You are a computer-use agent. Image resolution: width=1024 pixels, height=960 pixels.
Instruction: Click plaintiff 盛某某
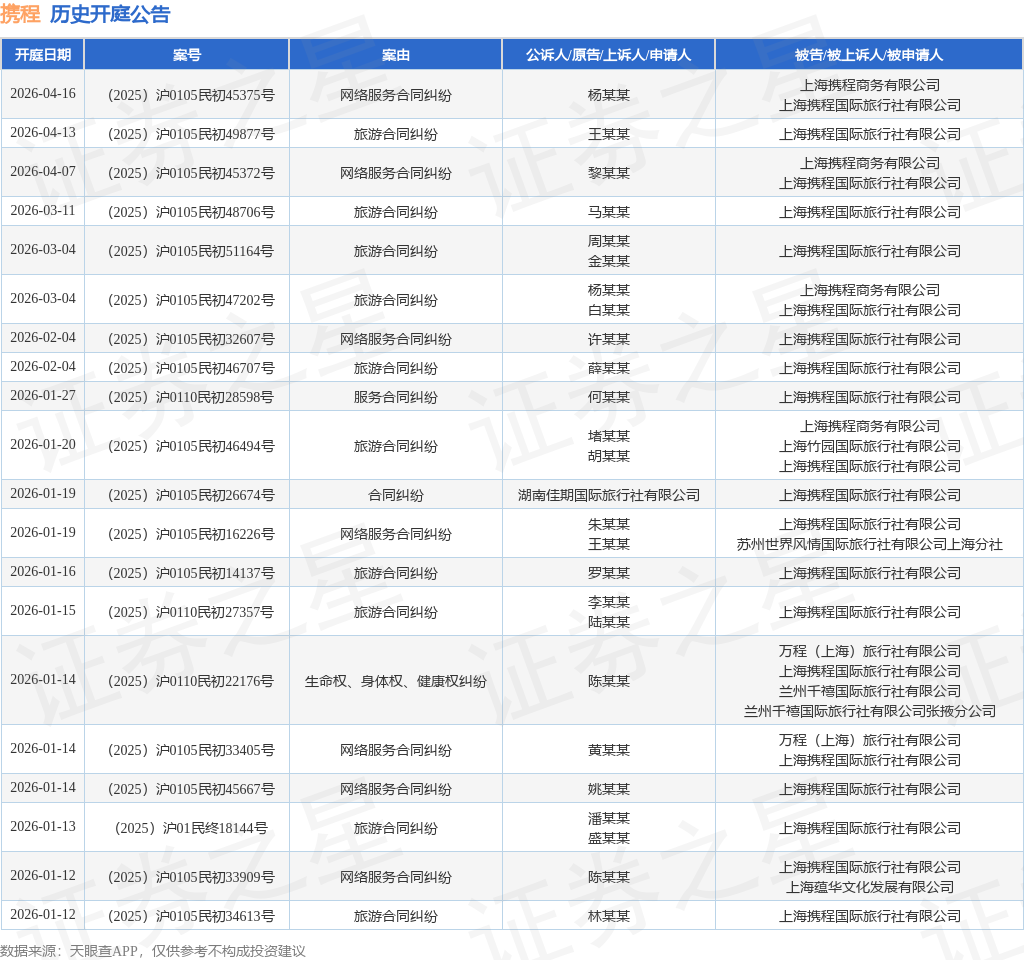(x=609, y=839)
